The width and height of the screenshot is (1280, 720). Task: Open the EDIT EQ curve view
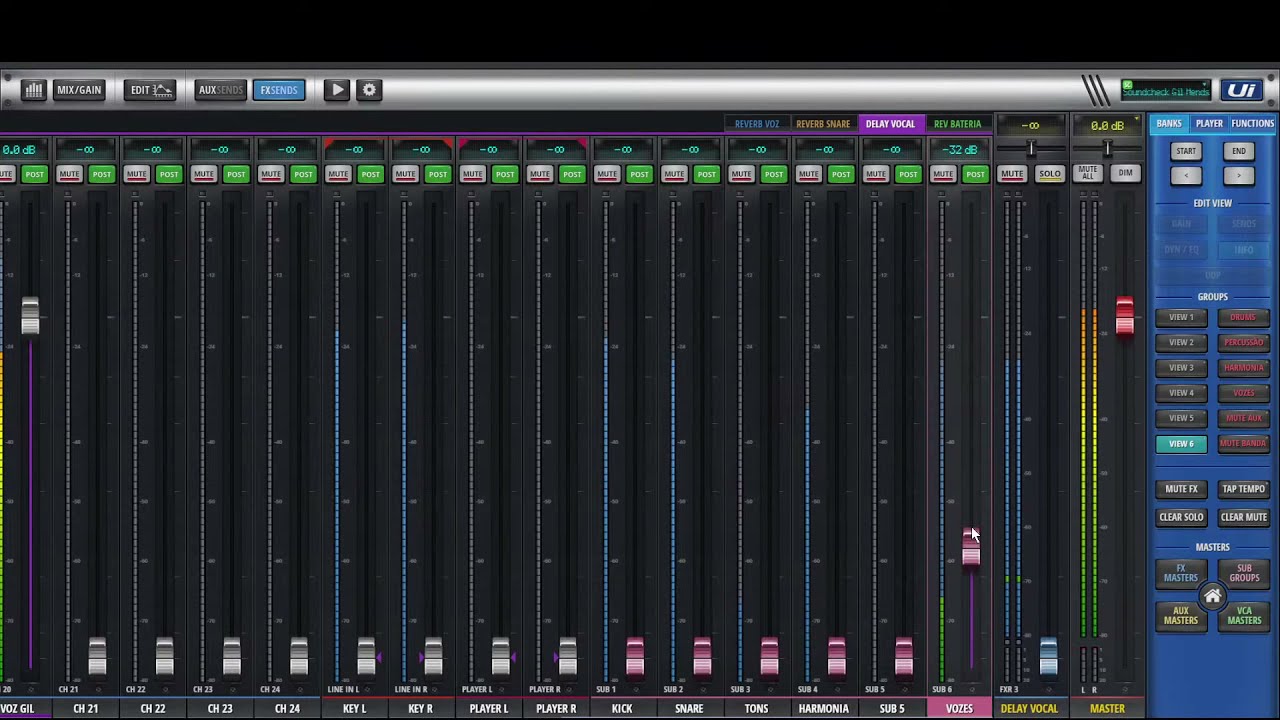click(x=151, y=90)
